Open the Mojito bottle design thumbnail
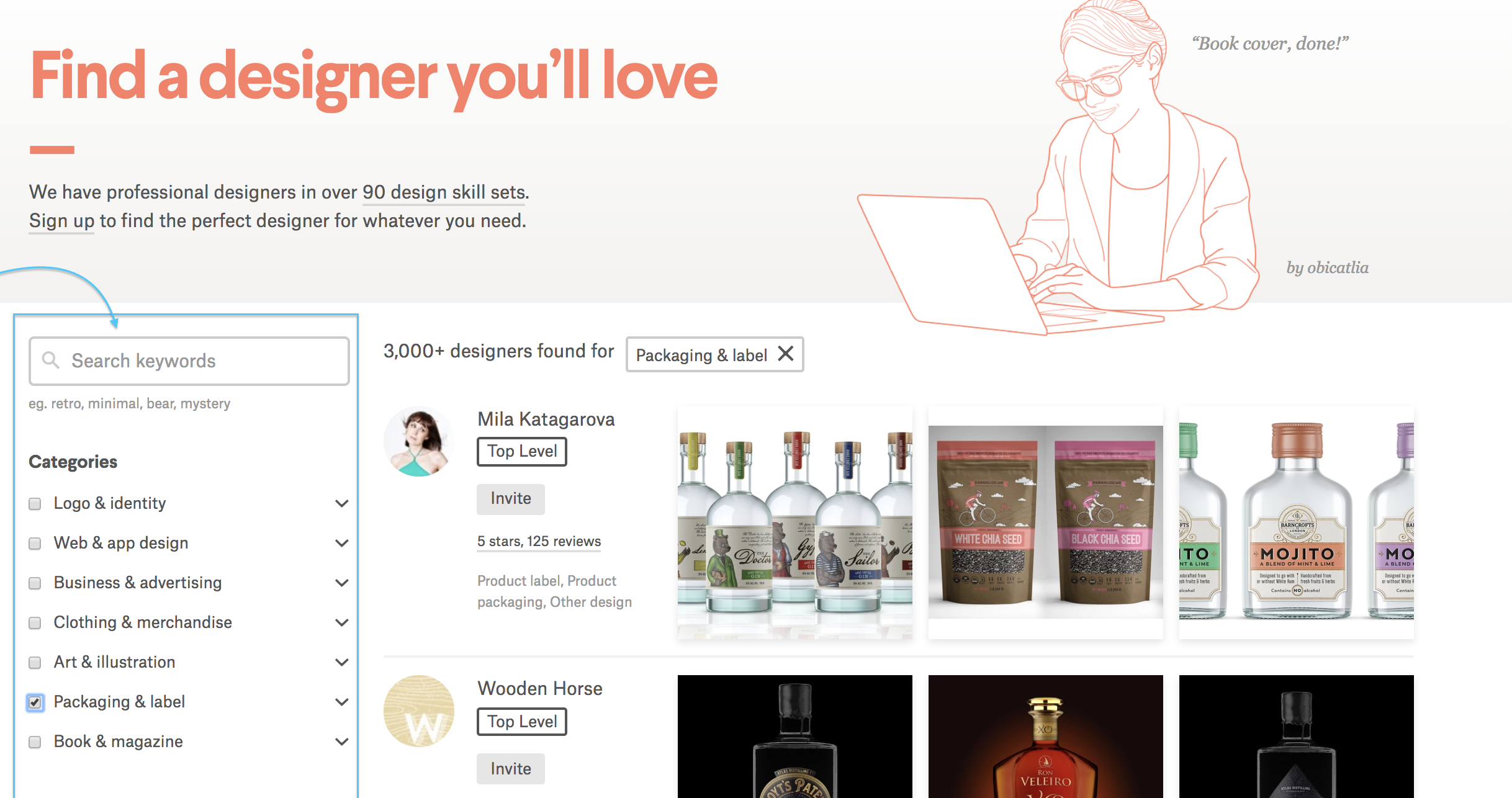Viewport: 1512px width, 798px height. (1296, 522)
